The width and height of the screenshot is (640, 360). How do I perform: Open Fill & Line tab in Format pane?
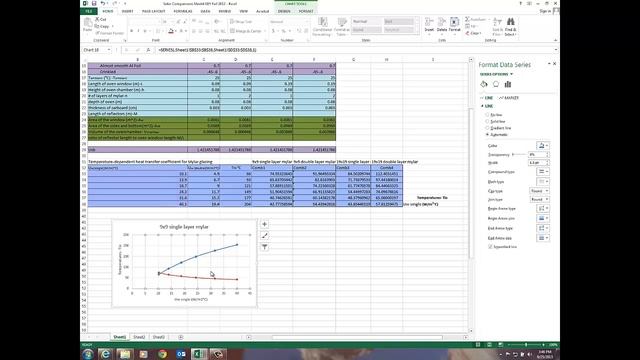tap(484, 84)
